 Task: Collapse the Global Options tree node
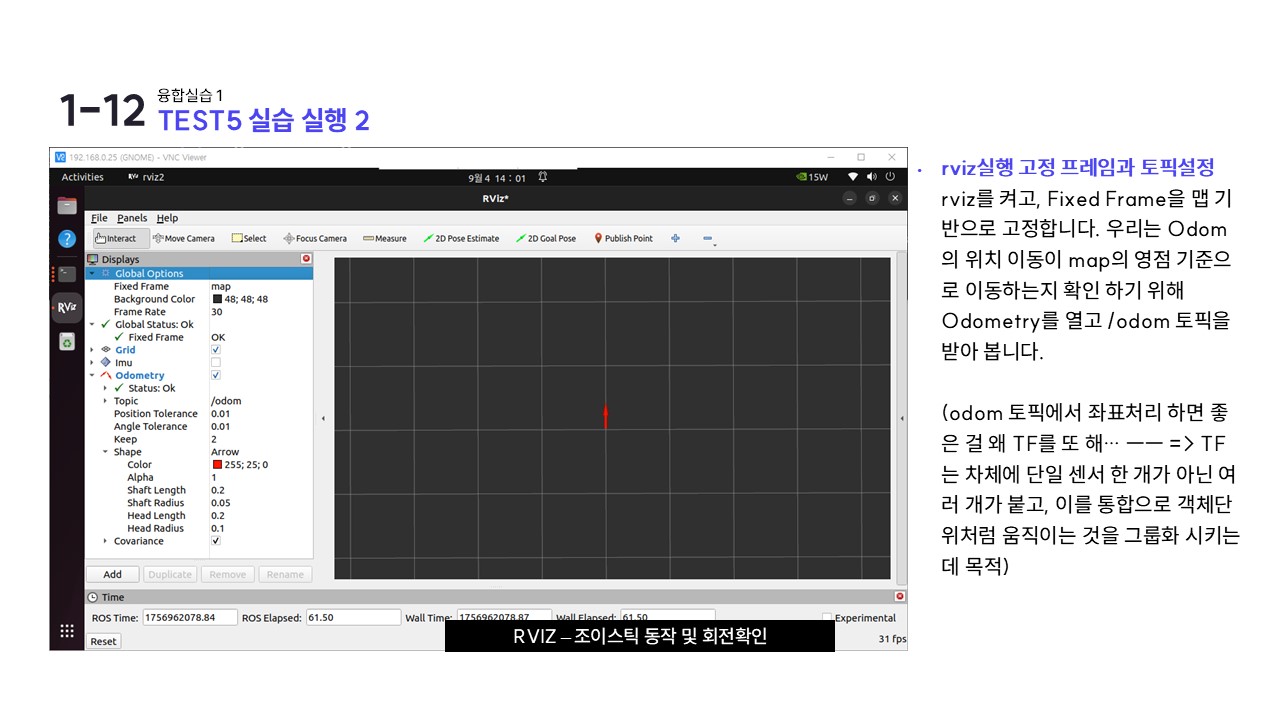pyautogui.click(x=92, y=273)
